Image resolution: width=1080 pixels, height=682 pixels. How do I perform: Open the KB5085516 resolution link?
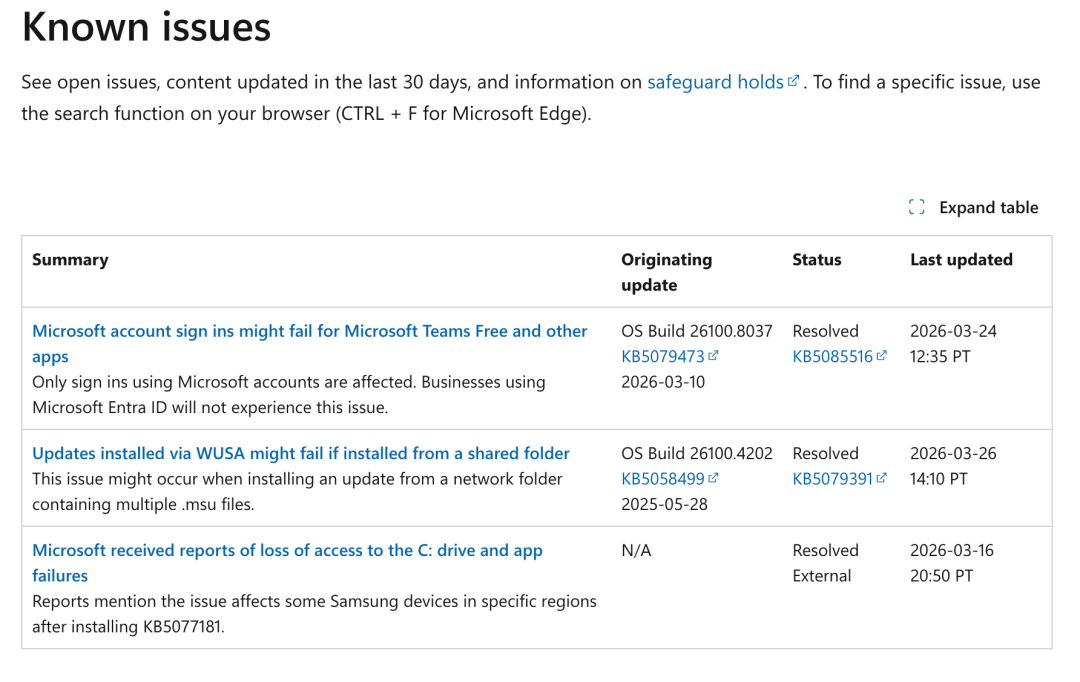pos(830,355)
